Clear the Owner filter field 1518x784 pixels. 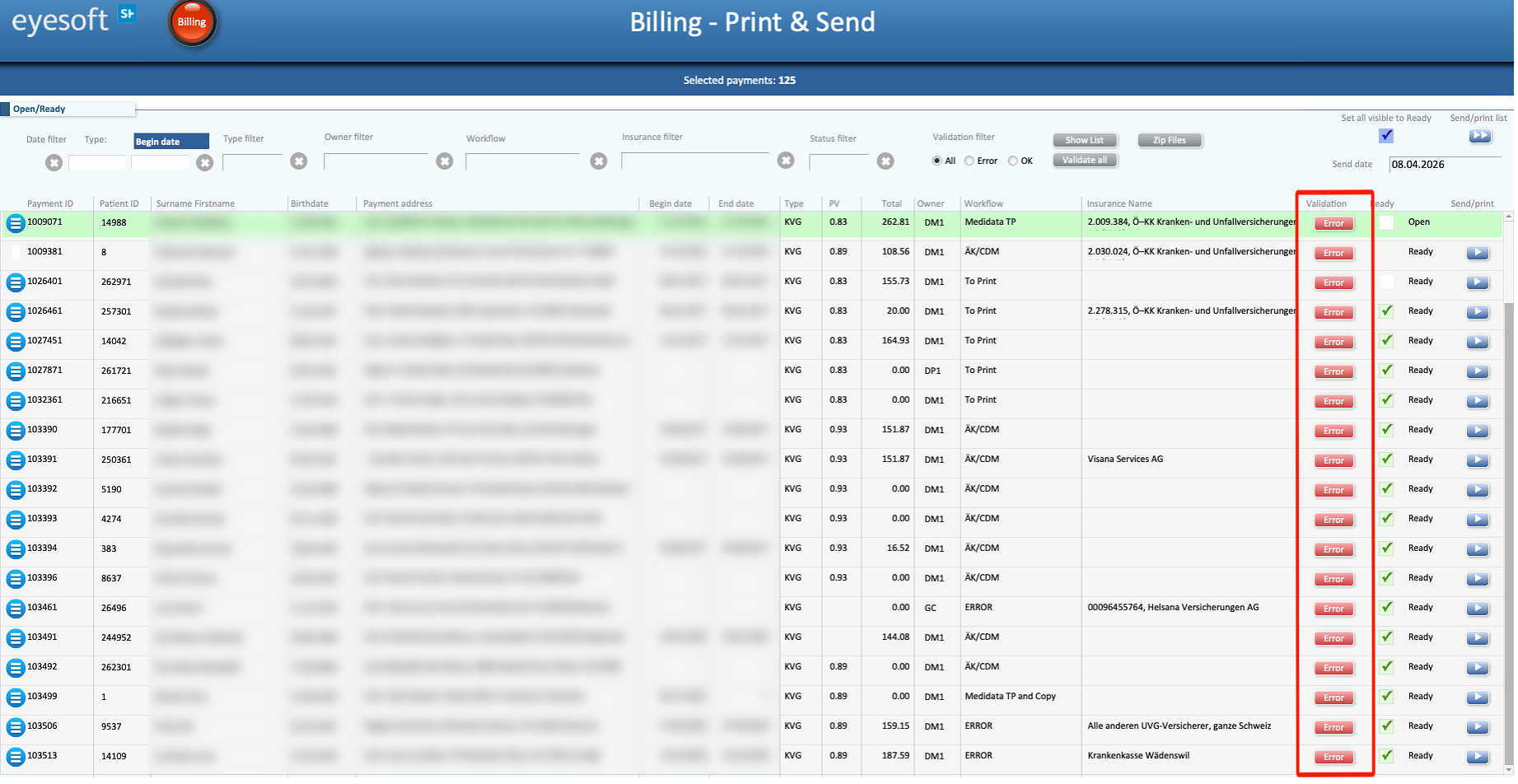point(445,161)
